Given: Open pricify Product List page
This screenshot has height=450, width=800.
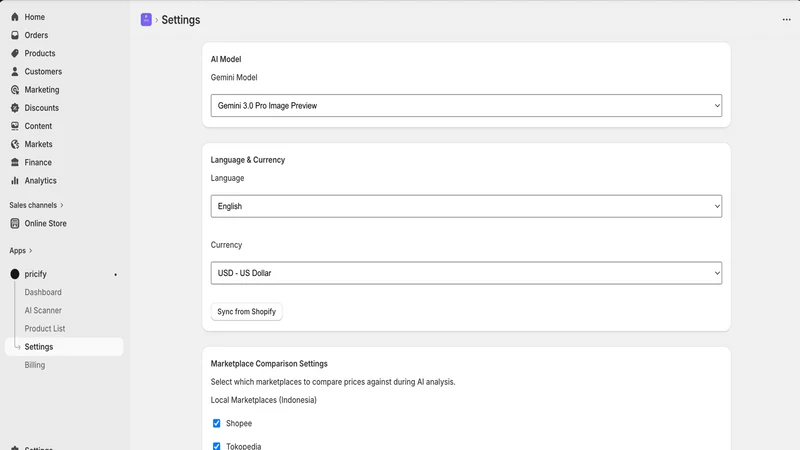Looking at the screenshot, I should click(x=44, y=329).
